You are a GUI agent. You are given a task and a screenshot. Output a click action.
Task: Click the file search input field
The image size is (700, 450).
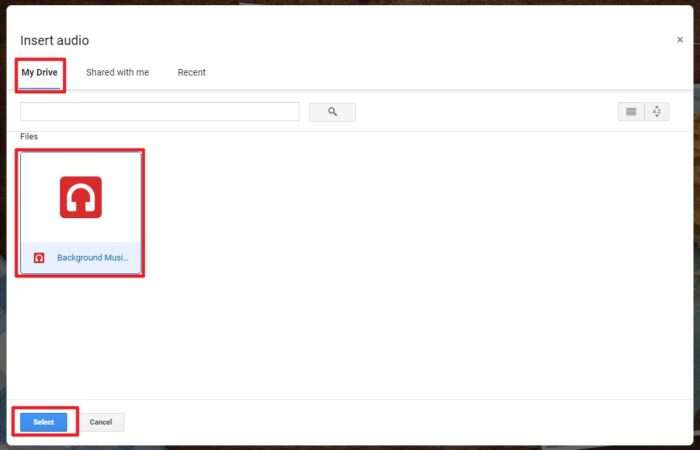coord(159,112)
